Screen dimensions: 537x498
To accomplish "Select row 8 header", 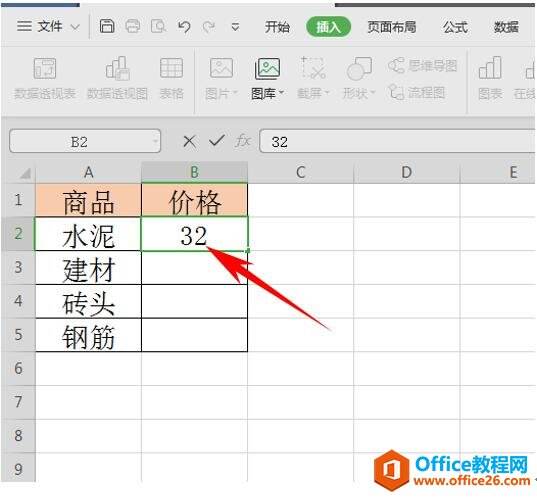I will click(x=18, y=436).
